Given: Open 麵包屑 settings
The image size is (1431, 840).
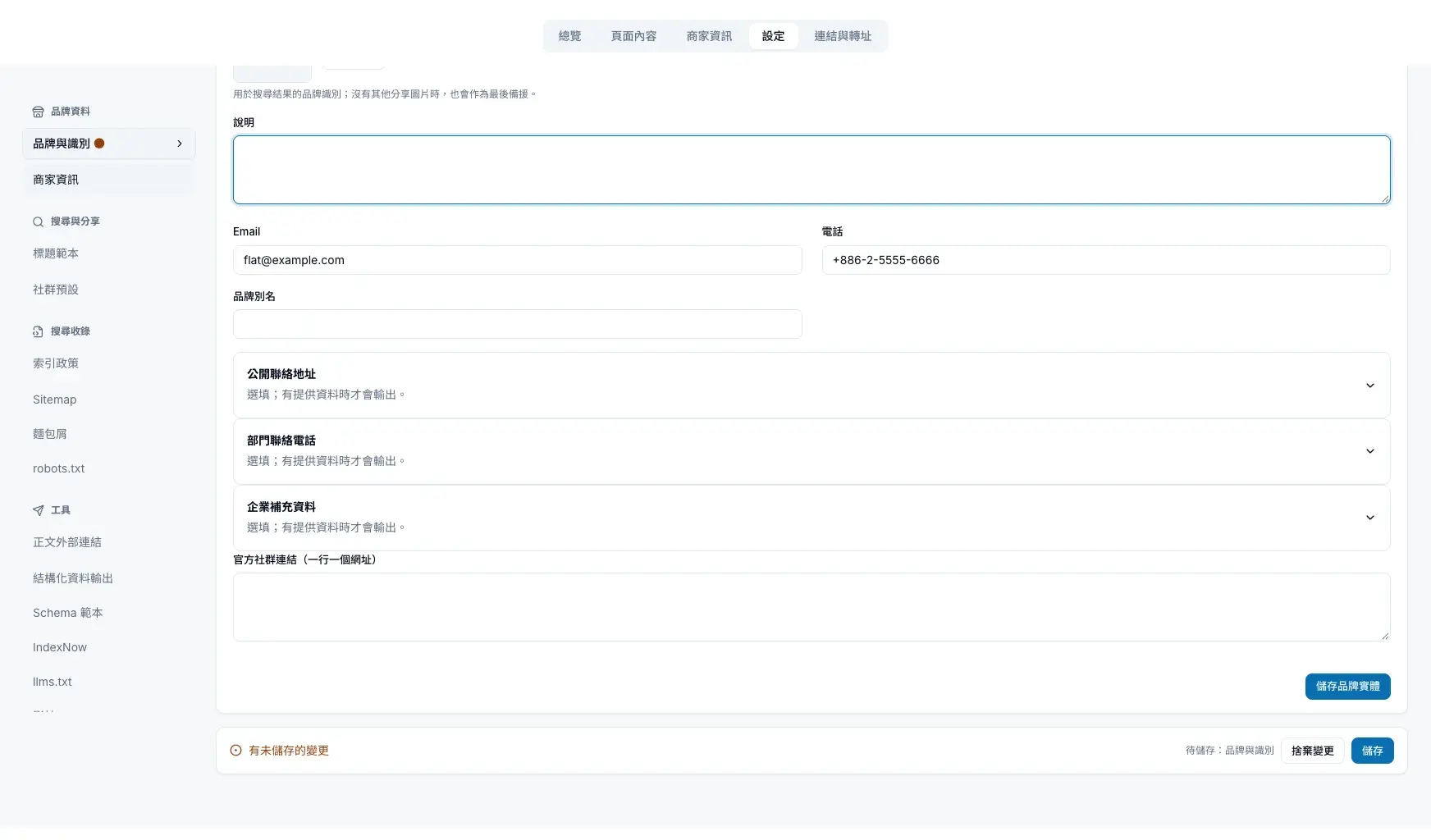Looking at the screenshot, I should click(108, 434).
